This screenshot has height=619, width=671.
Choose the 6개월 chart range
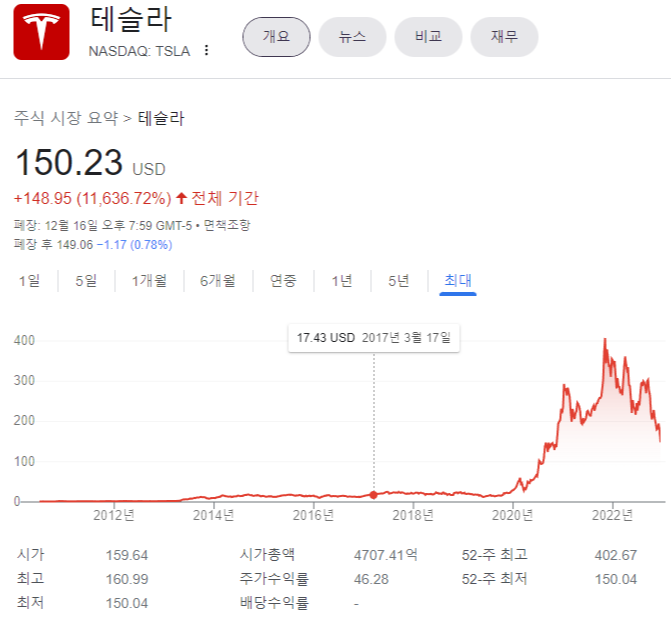(218, 281)
